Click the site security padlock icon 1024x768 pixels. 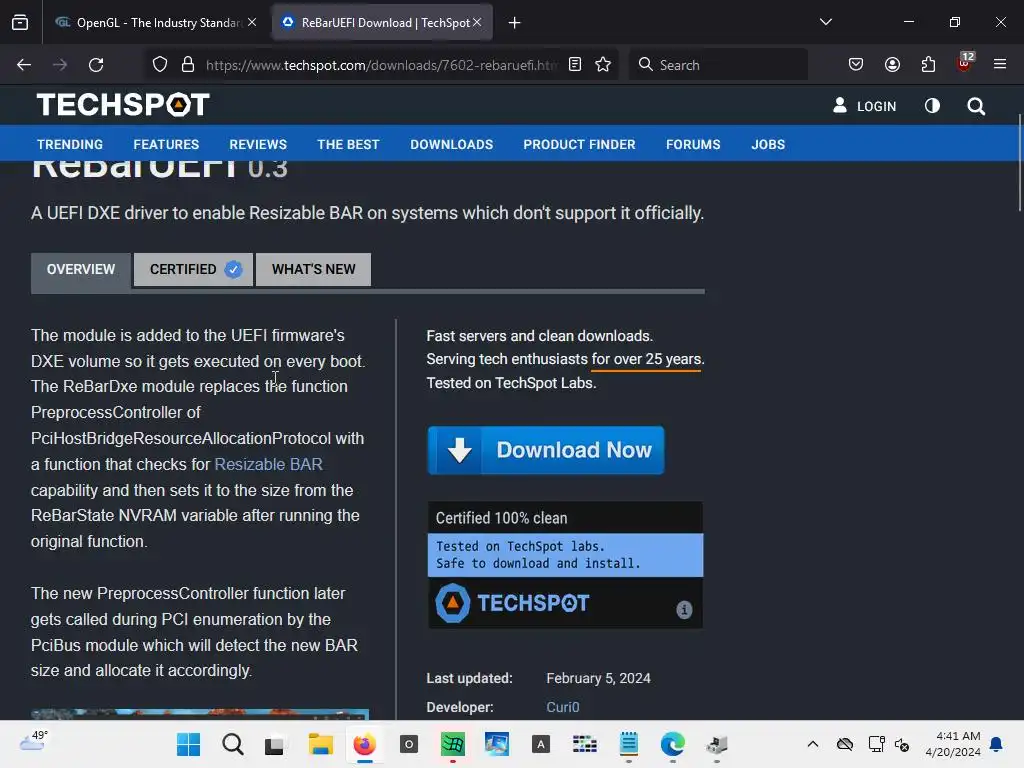188,65
